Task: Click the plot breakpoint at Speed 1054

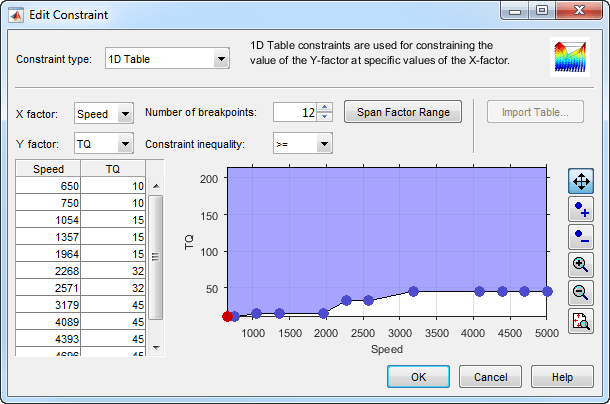Action: (257, 313)
